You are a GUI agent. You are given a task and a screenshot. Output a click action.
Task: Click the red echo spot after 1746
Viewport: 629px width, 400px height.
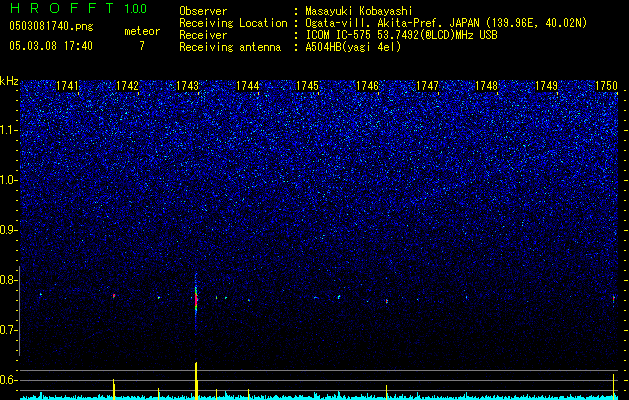(x=387, y=301)
